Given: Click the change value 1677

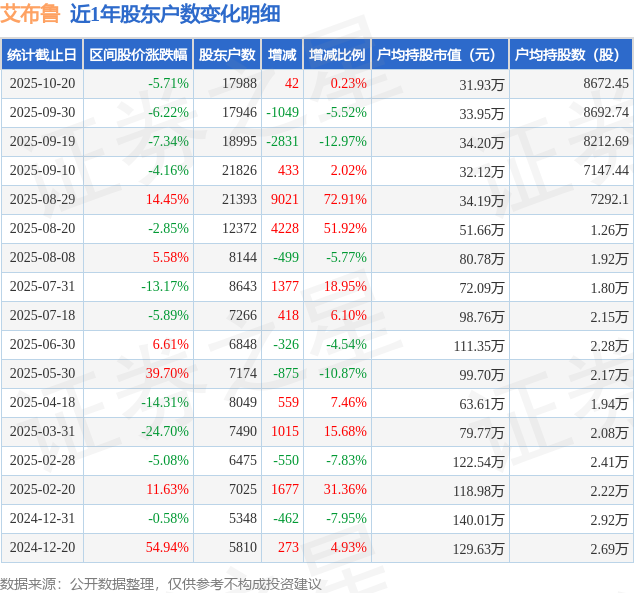Looking at the screenshot, I should click(285, 489).
